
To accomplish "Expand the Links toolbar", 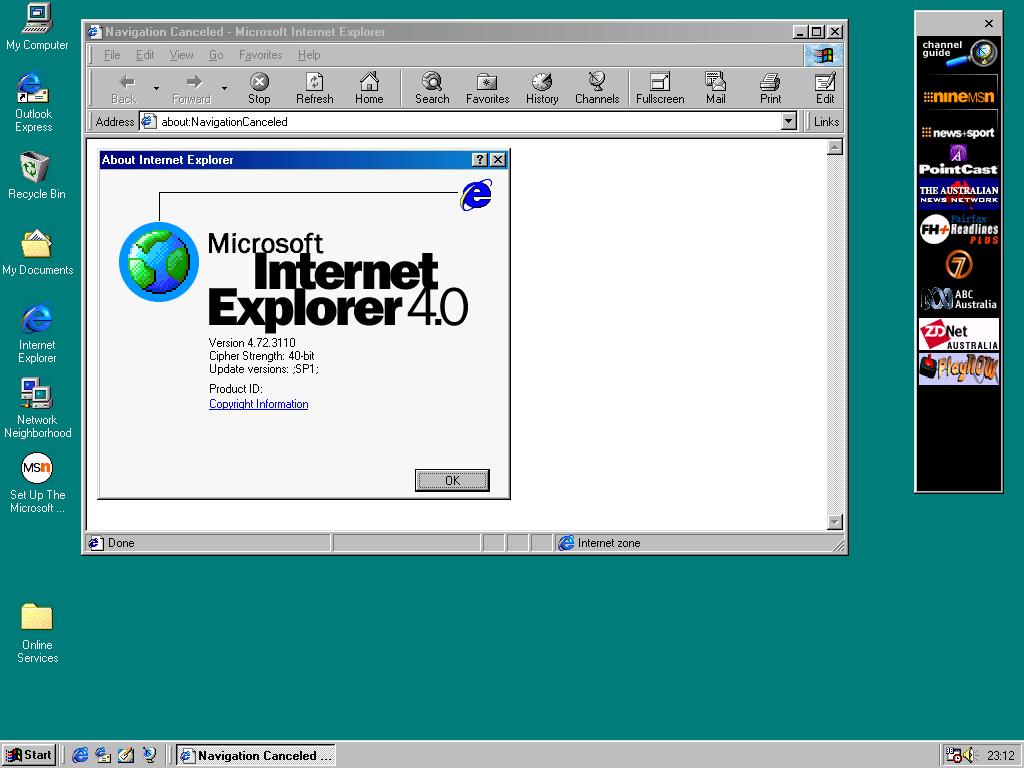I will tap(825, 121).
